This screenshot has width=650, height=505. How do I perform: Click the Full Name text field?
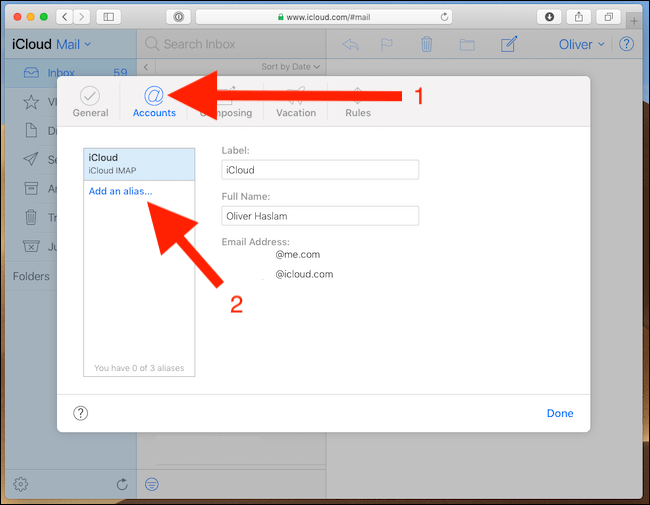coord(320,216)
